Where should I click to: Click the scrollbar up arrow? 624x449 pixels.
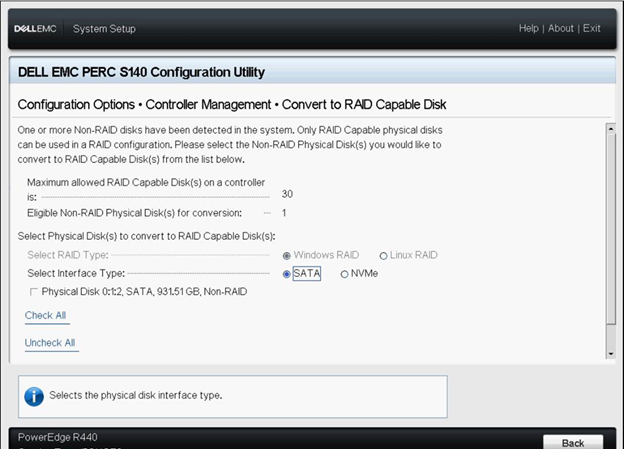coord(610,129)
